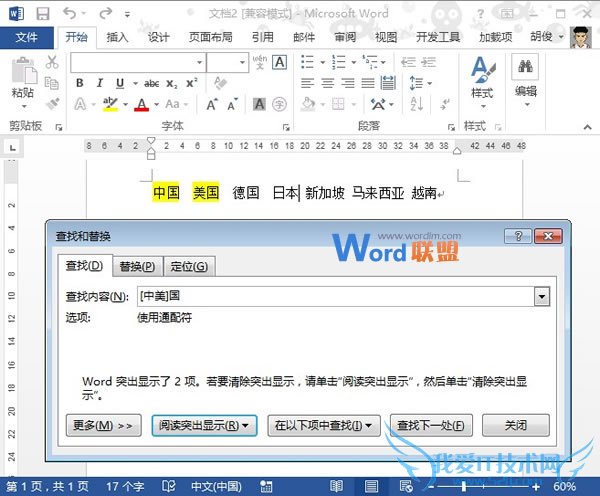Sort paragraphs A to Z
Image resolution: width=600 pixels, height=496 pixels.
click(x=416, y=104)
